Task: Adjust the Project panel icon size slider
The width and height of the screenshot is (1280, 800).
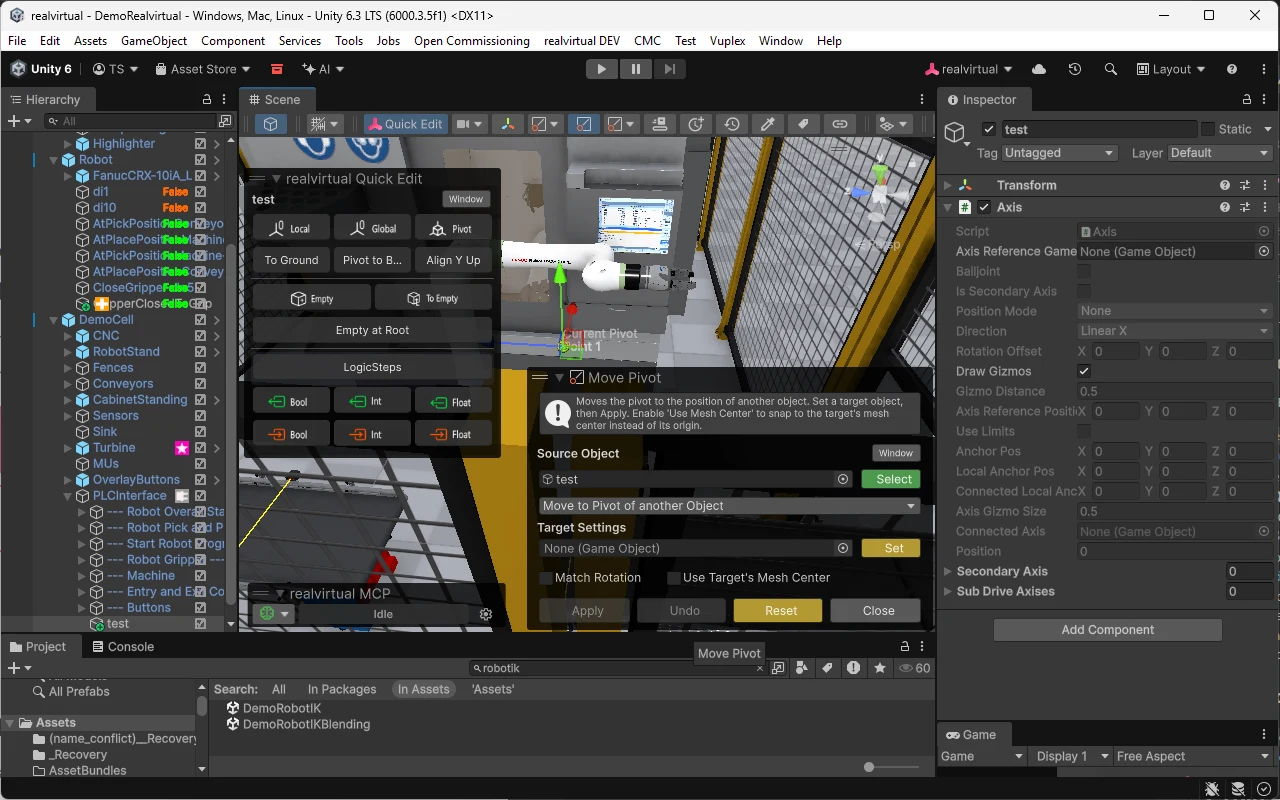Action: [892, 767]
